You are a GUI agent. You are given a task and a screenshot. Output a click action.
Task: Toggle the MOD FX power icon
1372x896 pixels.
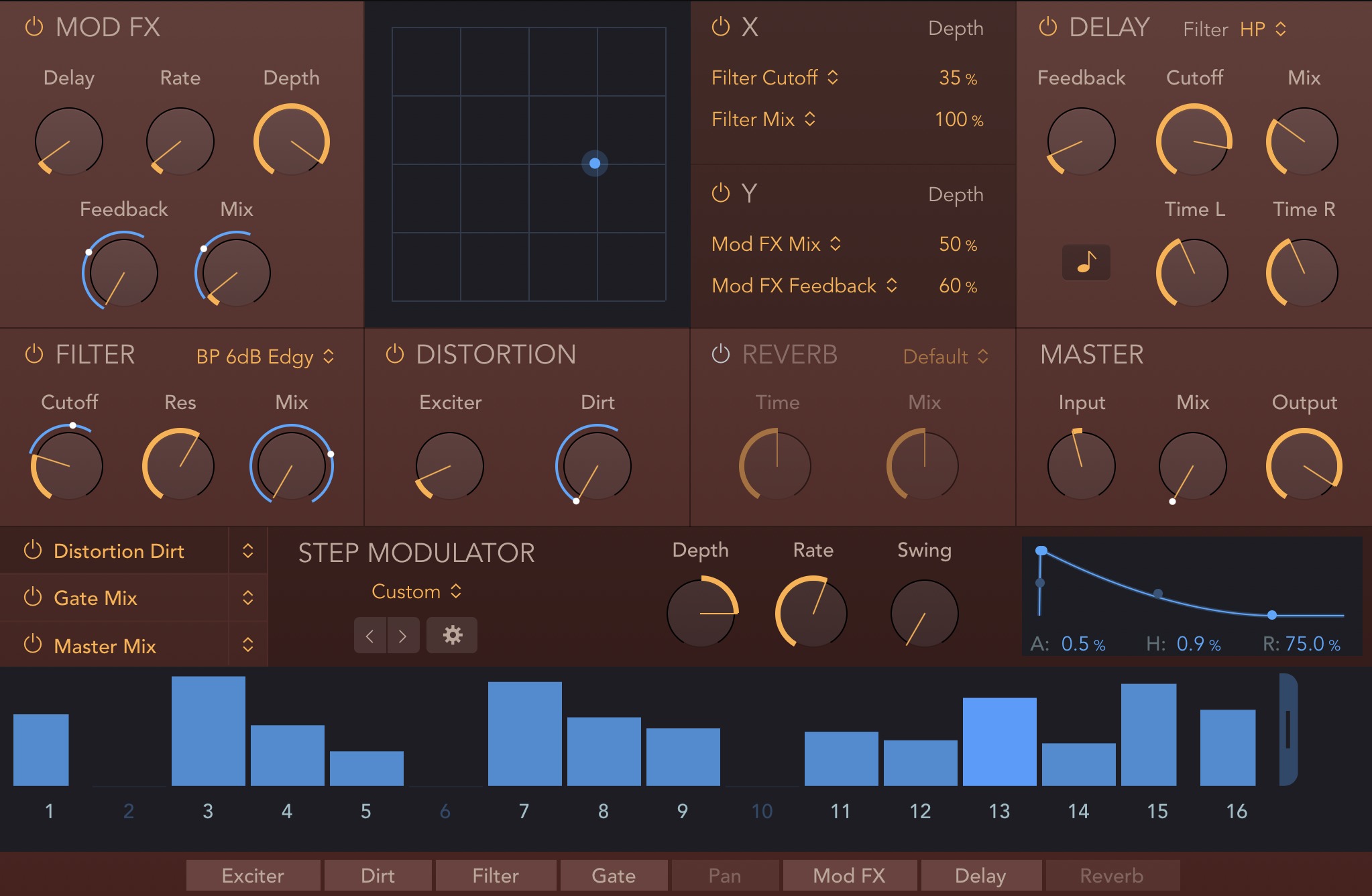(34, 27)
